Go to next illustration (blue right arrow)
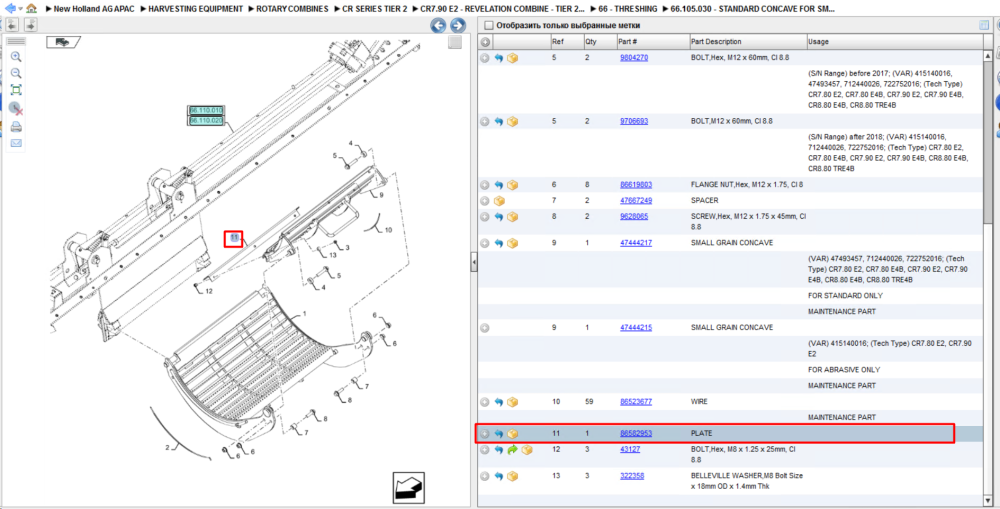Image resolution: width=1000 pixels, height=509 pixels. pos(458,25)
